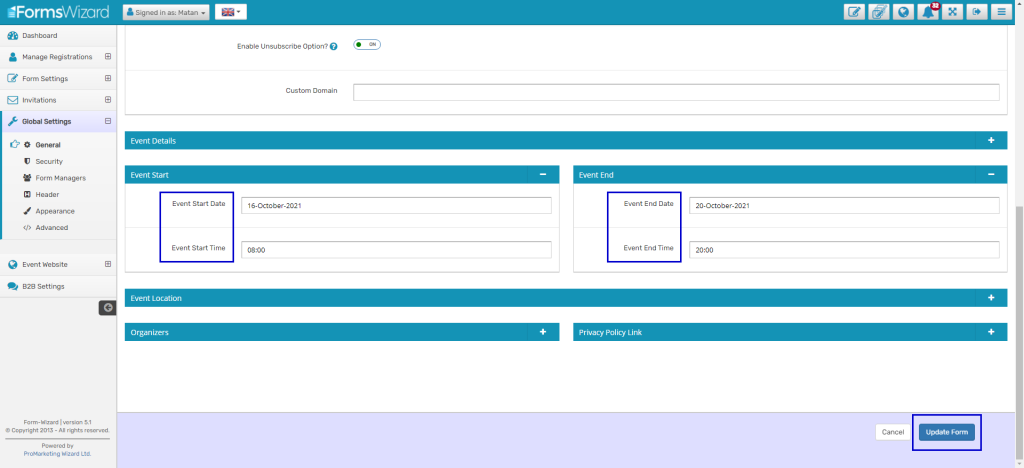Open the language flag dropdown

click(230, 12)
